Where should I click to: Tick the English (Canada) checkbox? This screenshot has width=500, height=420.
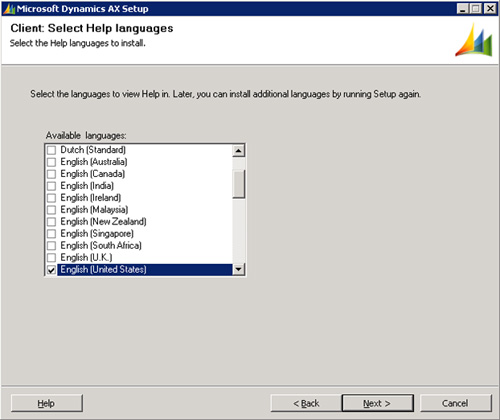51,174
